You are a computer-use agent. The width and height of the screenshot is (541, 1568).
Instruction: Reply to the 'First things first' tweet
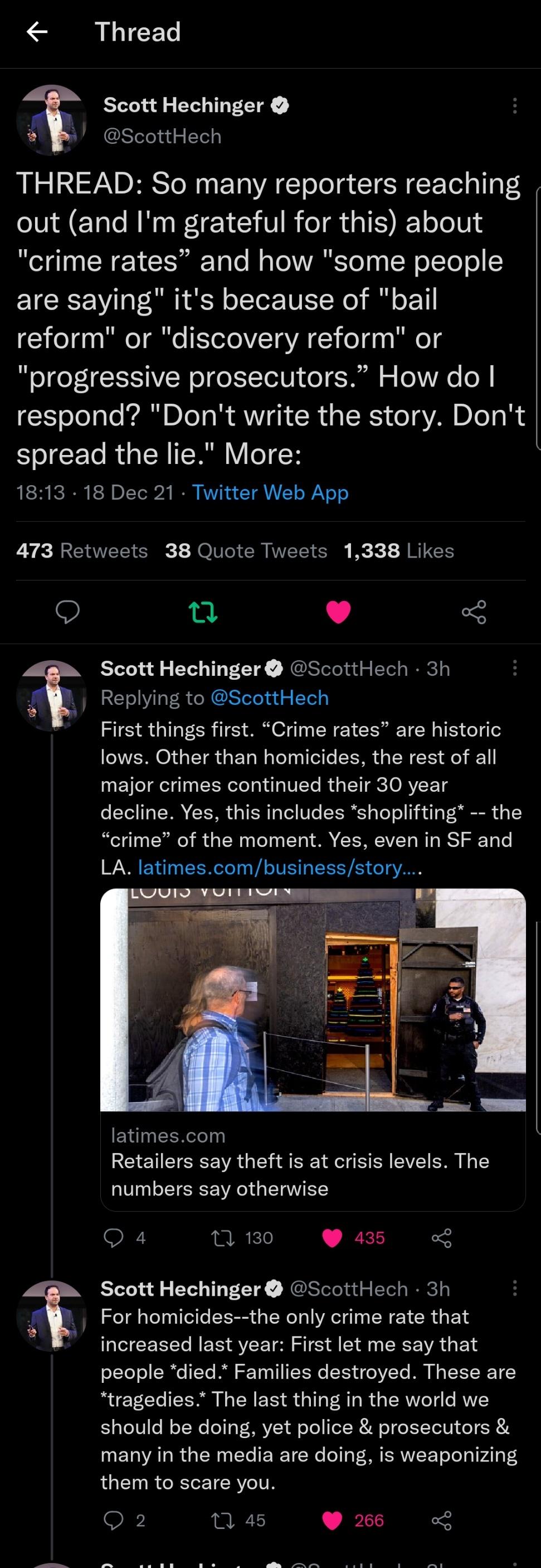click(x=114, y=1237)
